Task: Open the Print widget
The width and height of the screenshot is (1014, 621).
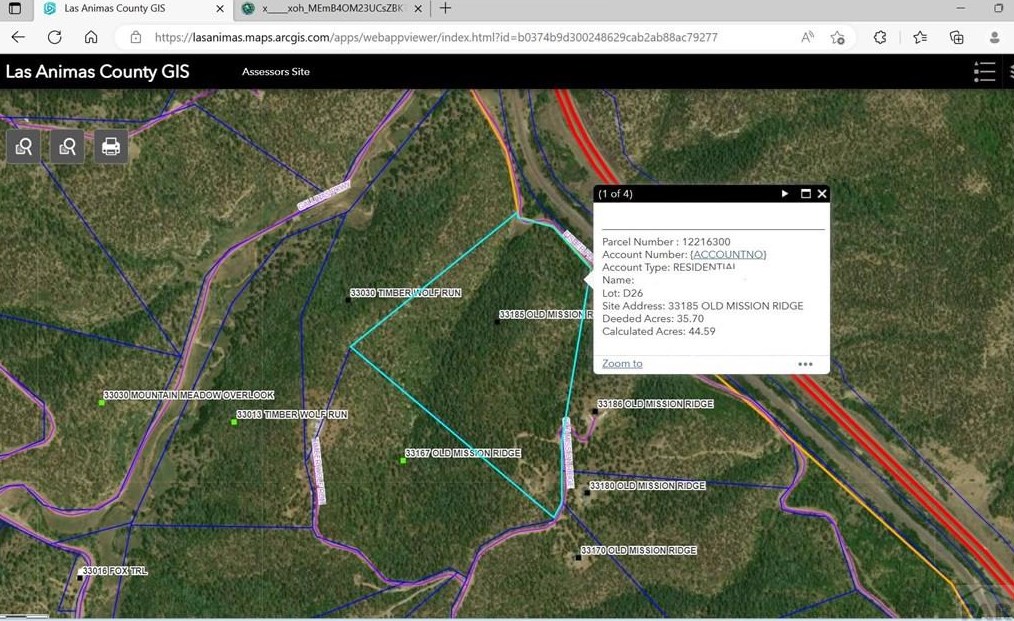Action: click(111, 147)
